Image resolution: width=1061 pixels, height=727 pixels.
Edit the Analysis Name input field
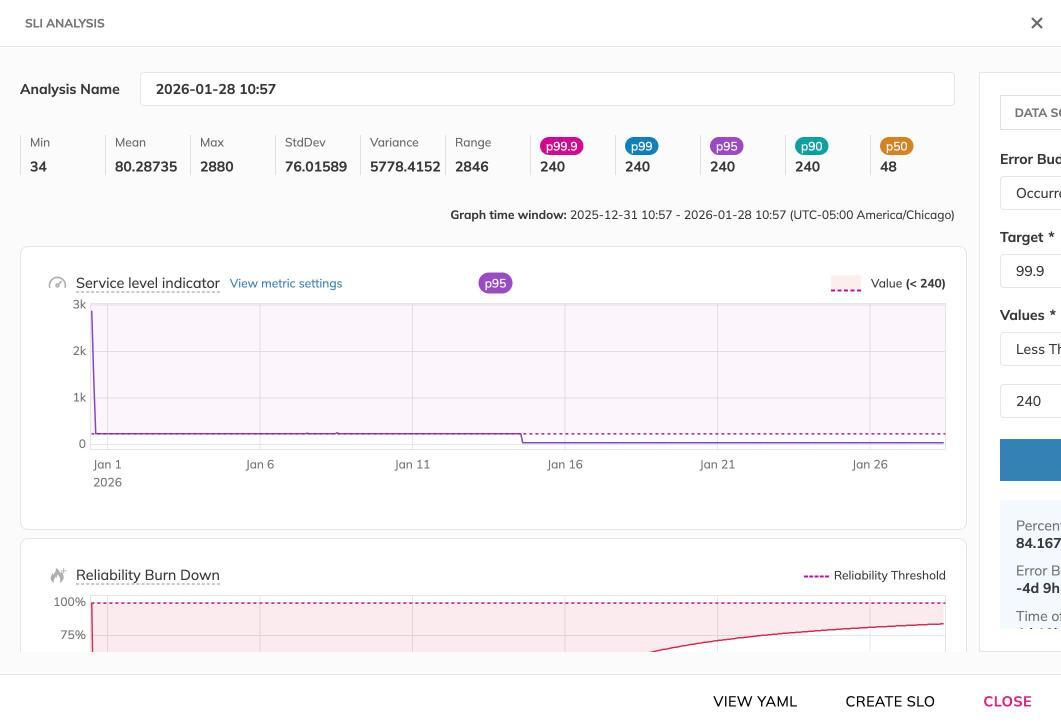(548, 89)
